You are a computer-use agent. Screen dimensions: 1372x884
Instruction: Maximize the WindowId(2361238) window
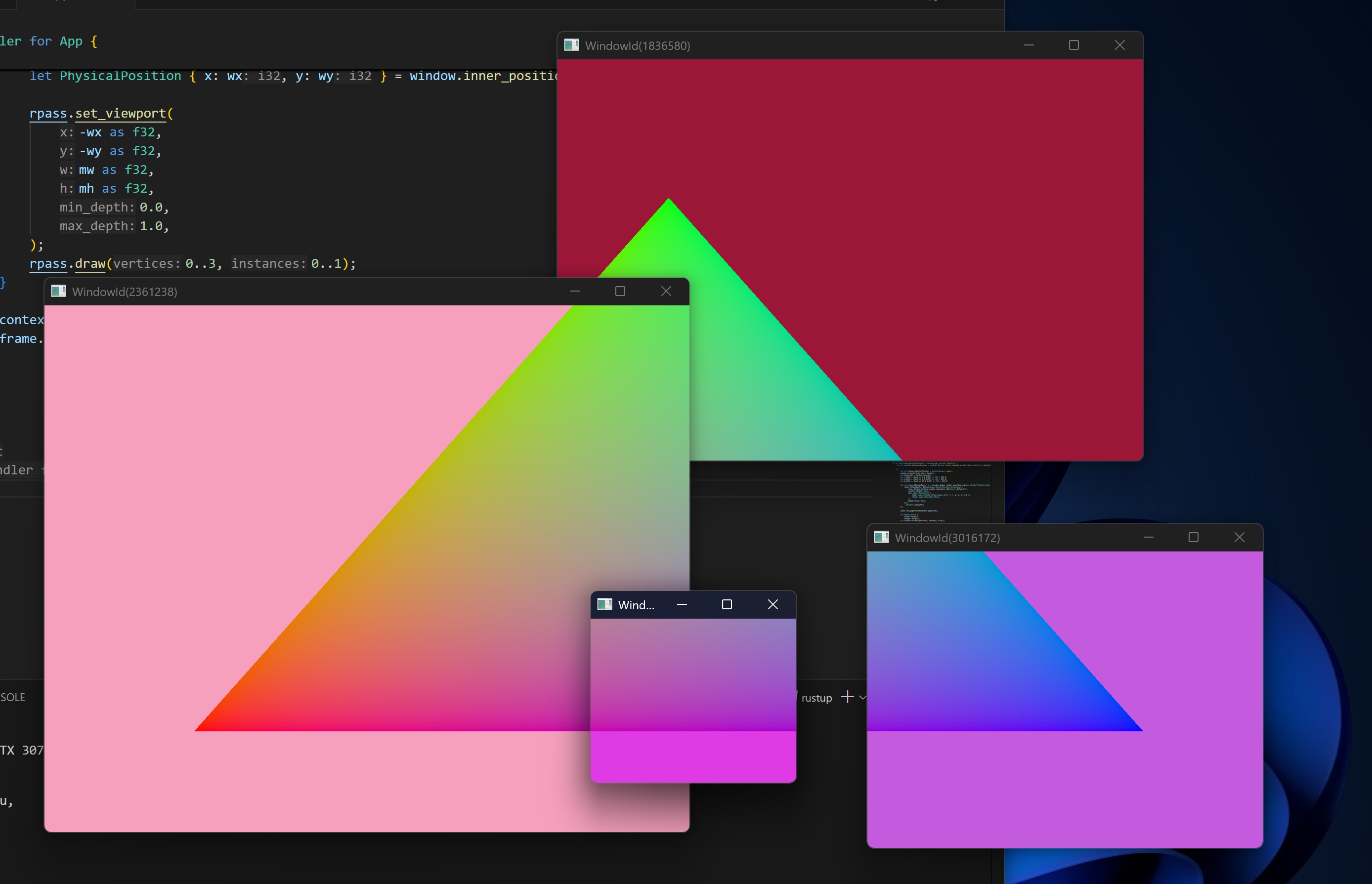(620, 291)
